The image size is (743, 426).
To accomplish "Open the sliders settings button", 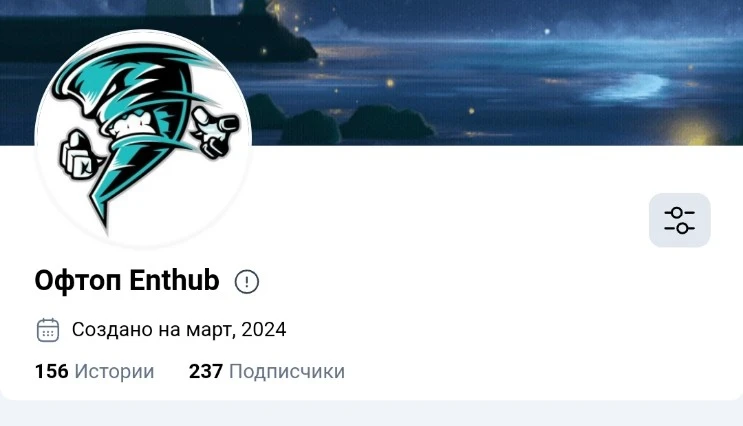I will pyautogui.click(x=680, y=220).
